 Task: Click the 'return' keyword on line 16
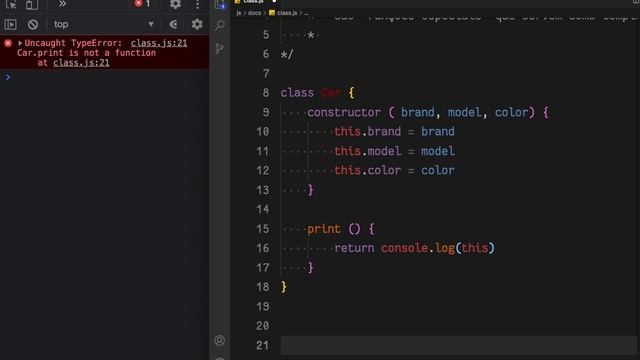tap(354, 248)
